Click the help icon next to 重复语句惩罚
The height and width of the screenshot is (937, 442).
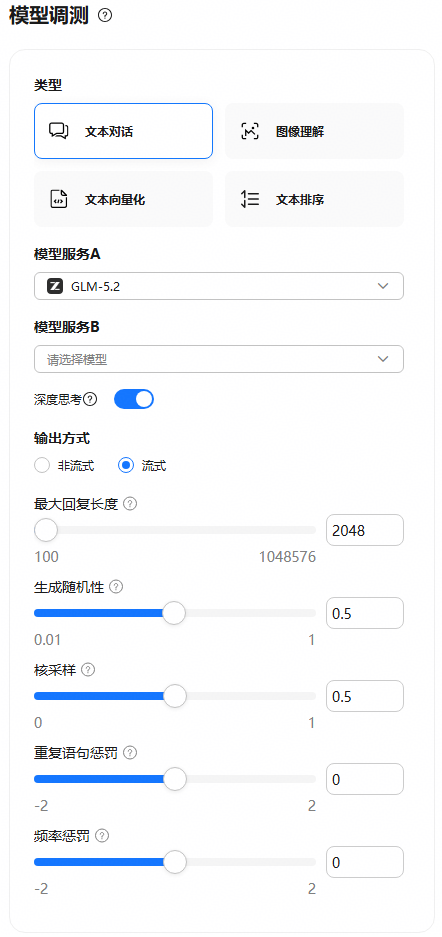tap(130, 753)
